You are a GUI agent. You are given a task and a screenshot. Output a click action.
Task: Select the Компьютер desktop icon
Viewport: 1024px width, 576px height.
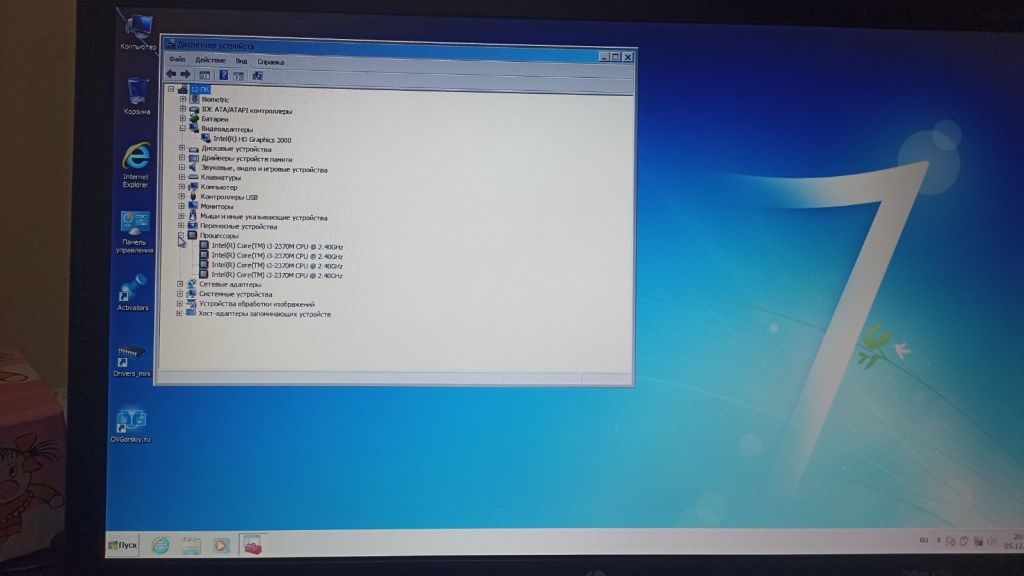138,33
